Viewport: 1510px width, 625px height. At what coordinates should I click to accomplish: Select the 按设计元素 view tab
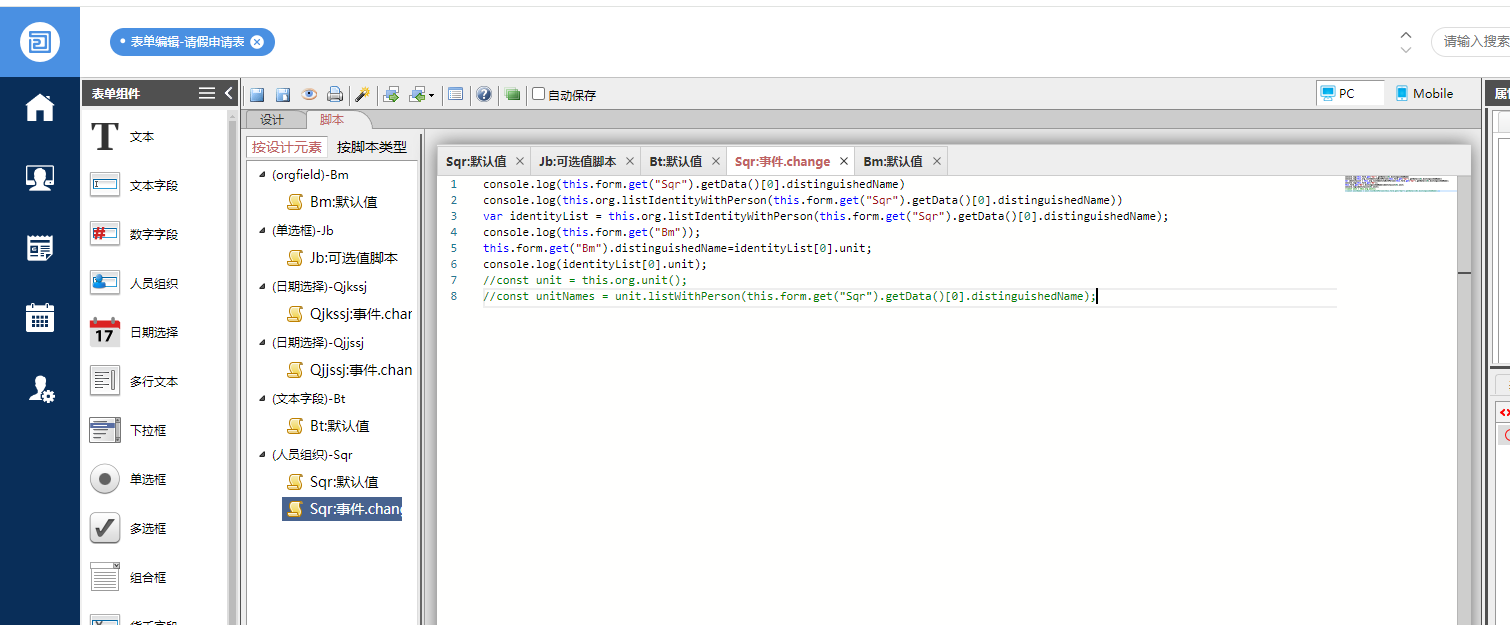point(287,147)
